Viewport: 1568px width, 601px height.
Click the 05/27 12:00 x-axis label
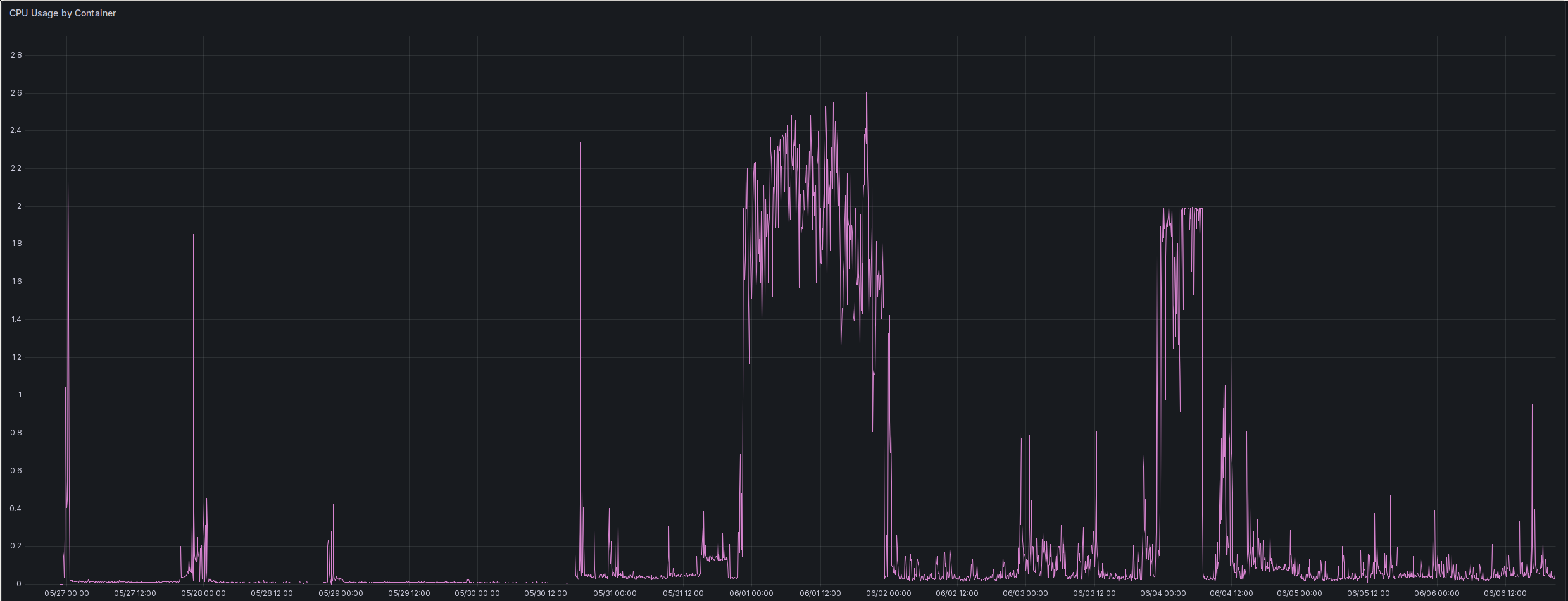point(135,593)
